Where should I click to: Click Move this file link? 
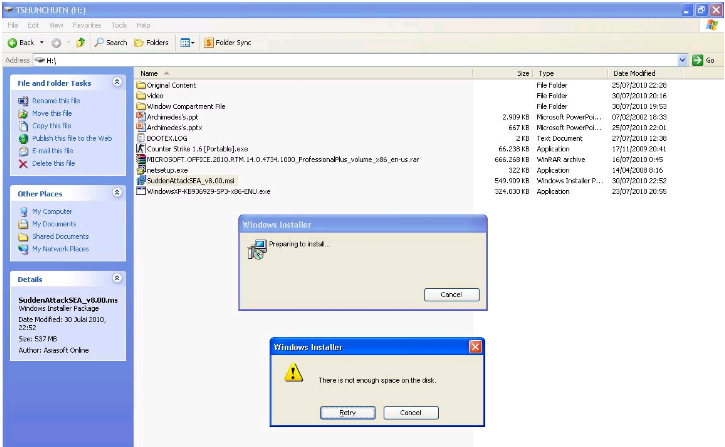(x=52, y=113)
